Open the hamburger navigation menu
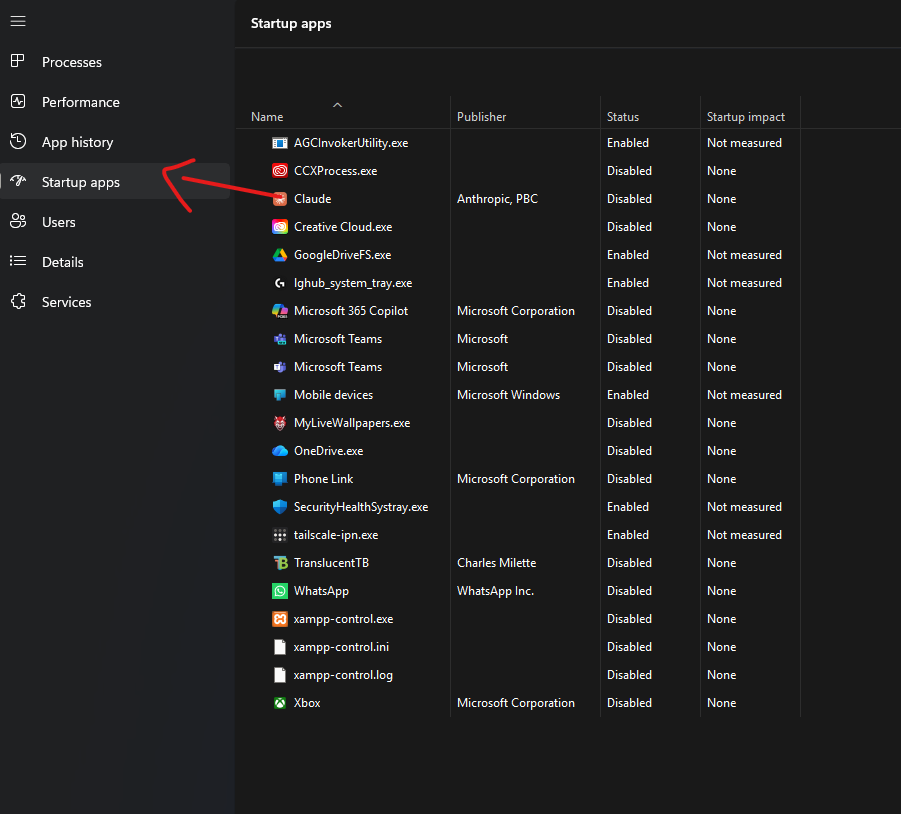 pos(18,21)
